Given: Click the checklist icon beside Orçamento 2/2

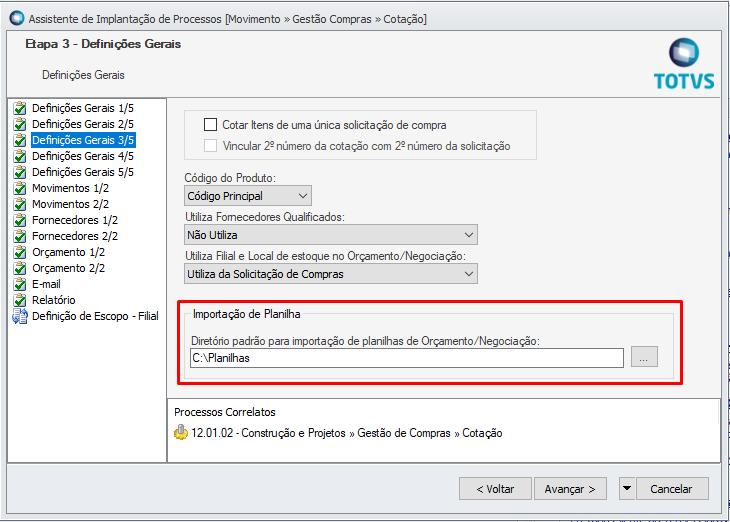Looking at the screenshot, I should click(20, 268).
